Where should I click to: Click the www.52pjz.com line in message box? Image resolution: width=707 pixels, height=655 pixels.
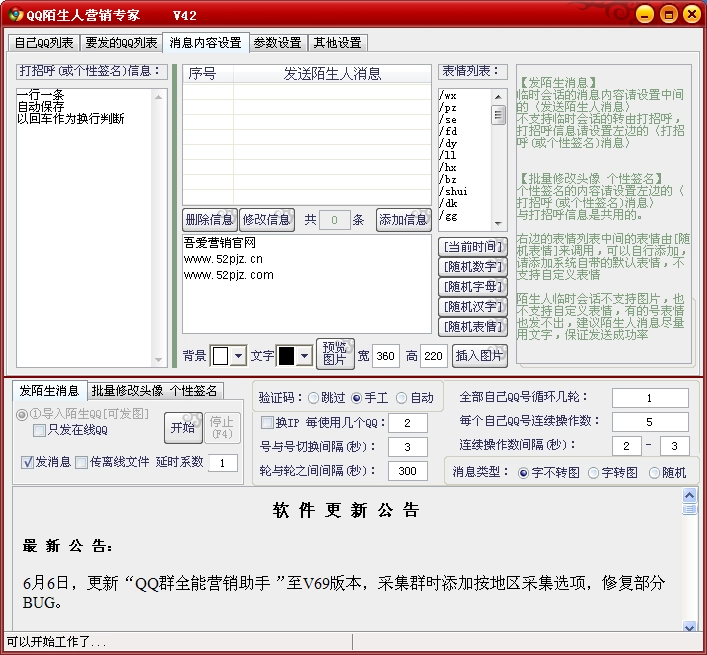tap(229, 275)
